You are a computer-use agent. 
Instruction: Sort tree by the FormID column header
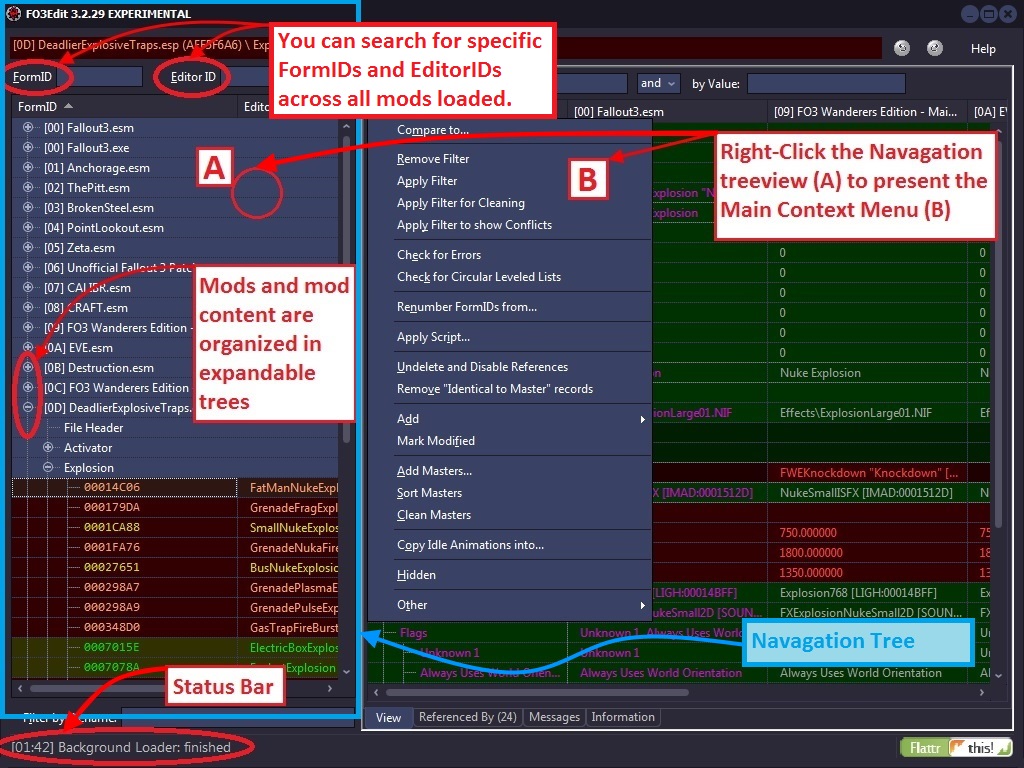(x=124, y=106)
